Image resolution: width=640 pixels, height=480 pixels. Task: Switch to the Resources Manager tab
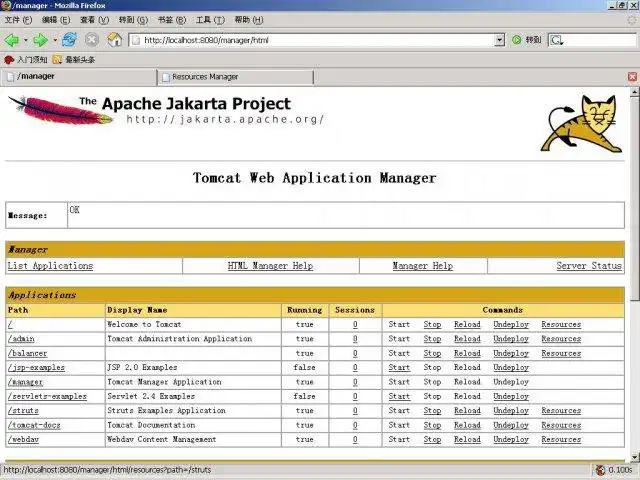(236, 77)
